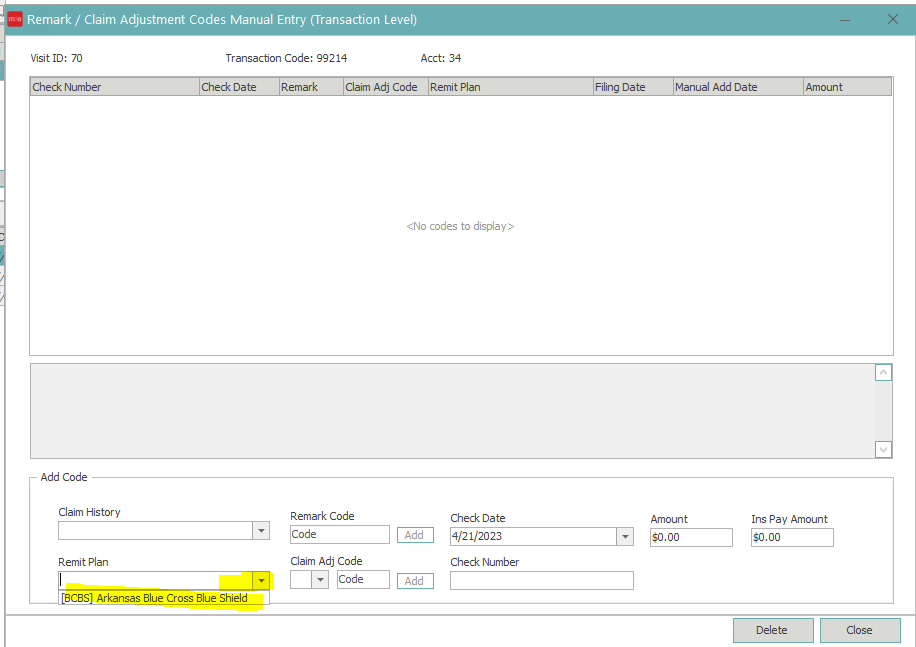Viewport: 916px width, 647px height.
Task: Click the application icon in the title bar
Action: (x=15, y=19)
